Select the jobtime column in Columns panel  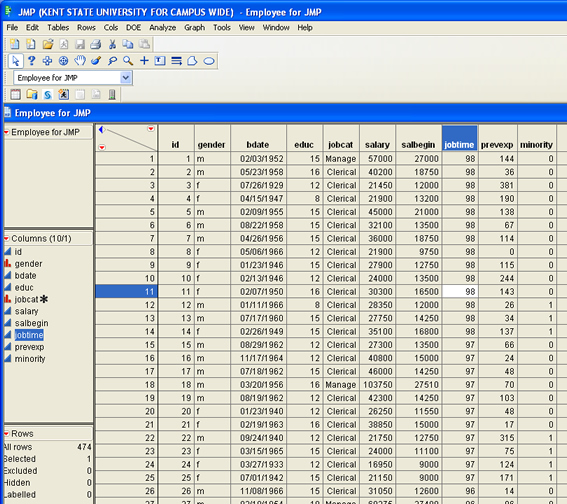[29, 335]
